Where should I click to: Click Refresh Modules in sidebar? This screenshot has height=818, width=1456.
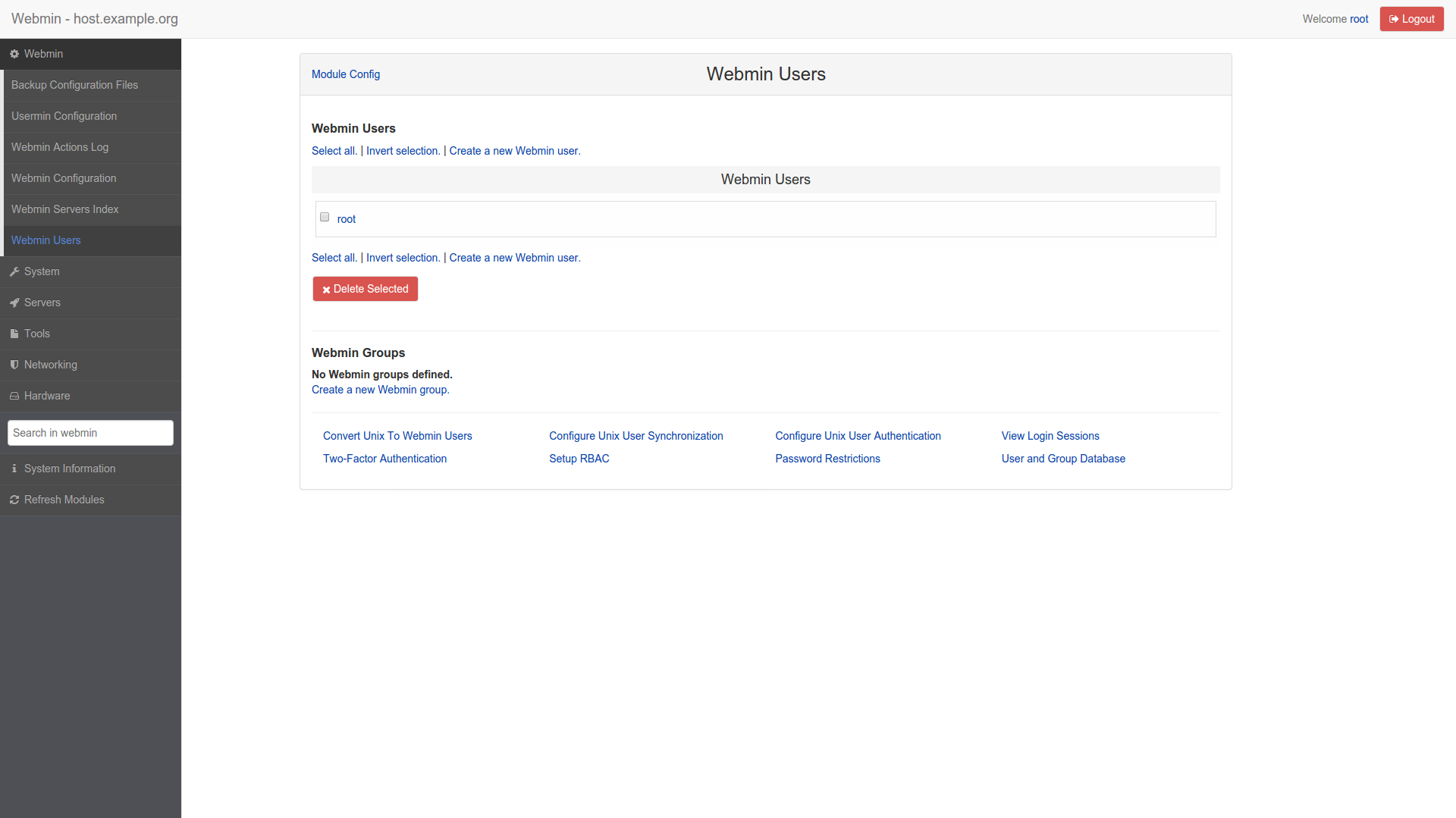click(x=91, y=500)
